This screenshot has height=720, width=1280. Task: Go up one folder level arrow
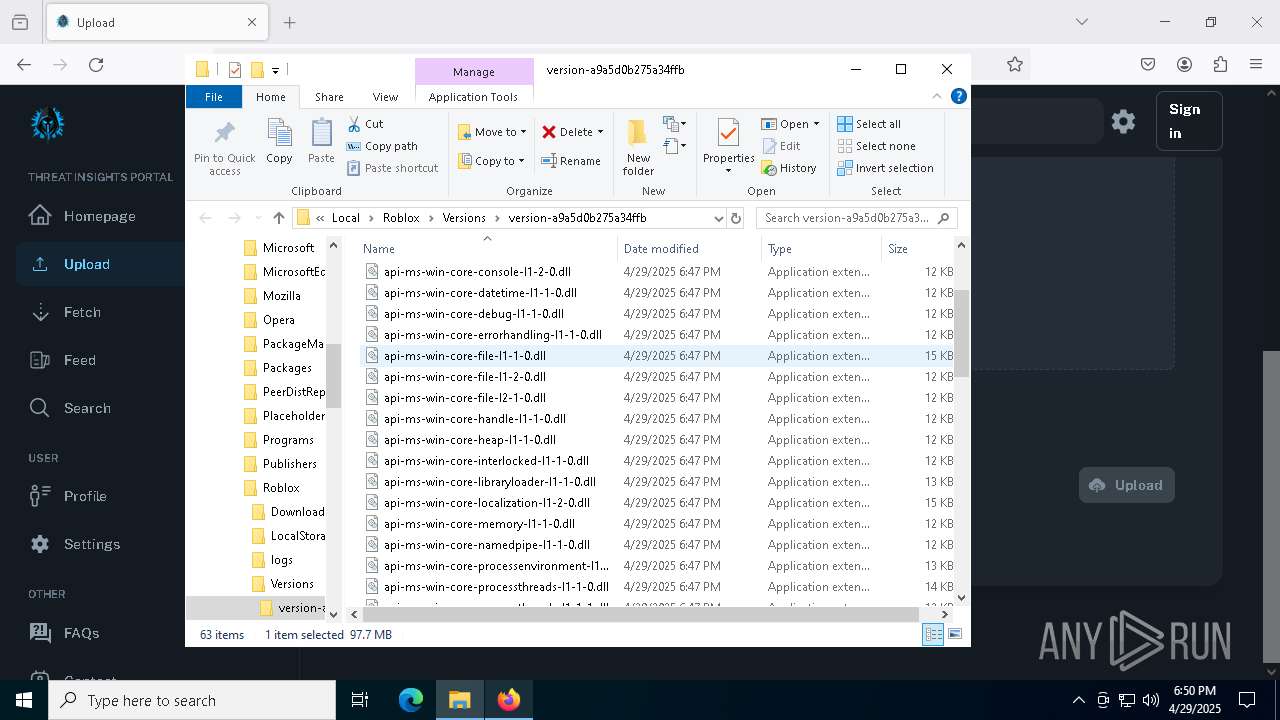[x=279, y=218]
